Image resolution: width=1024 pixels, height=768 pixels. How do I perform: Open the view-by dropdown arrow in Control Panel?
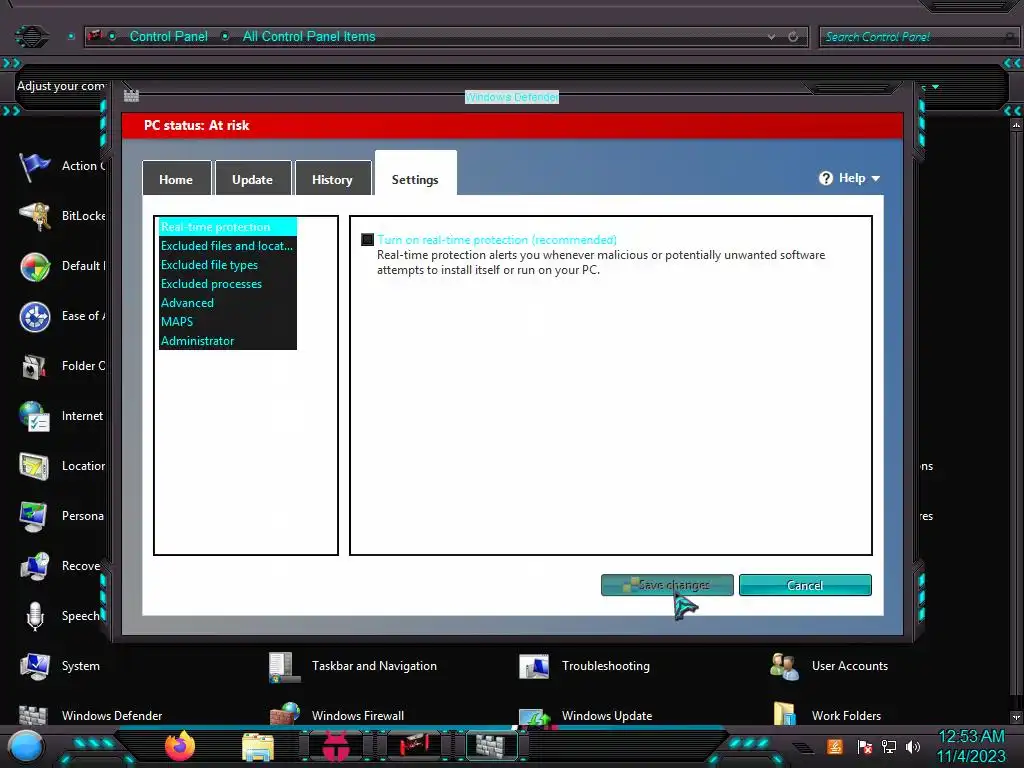coord(936,87)
